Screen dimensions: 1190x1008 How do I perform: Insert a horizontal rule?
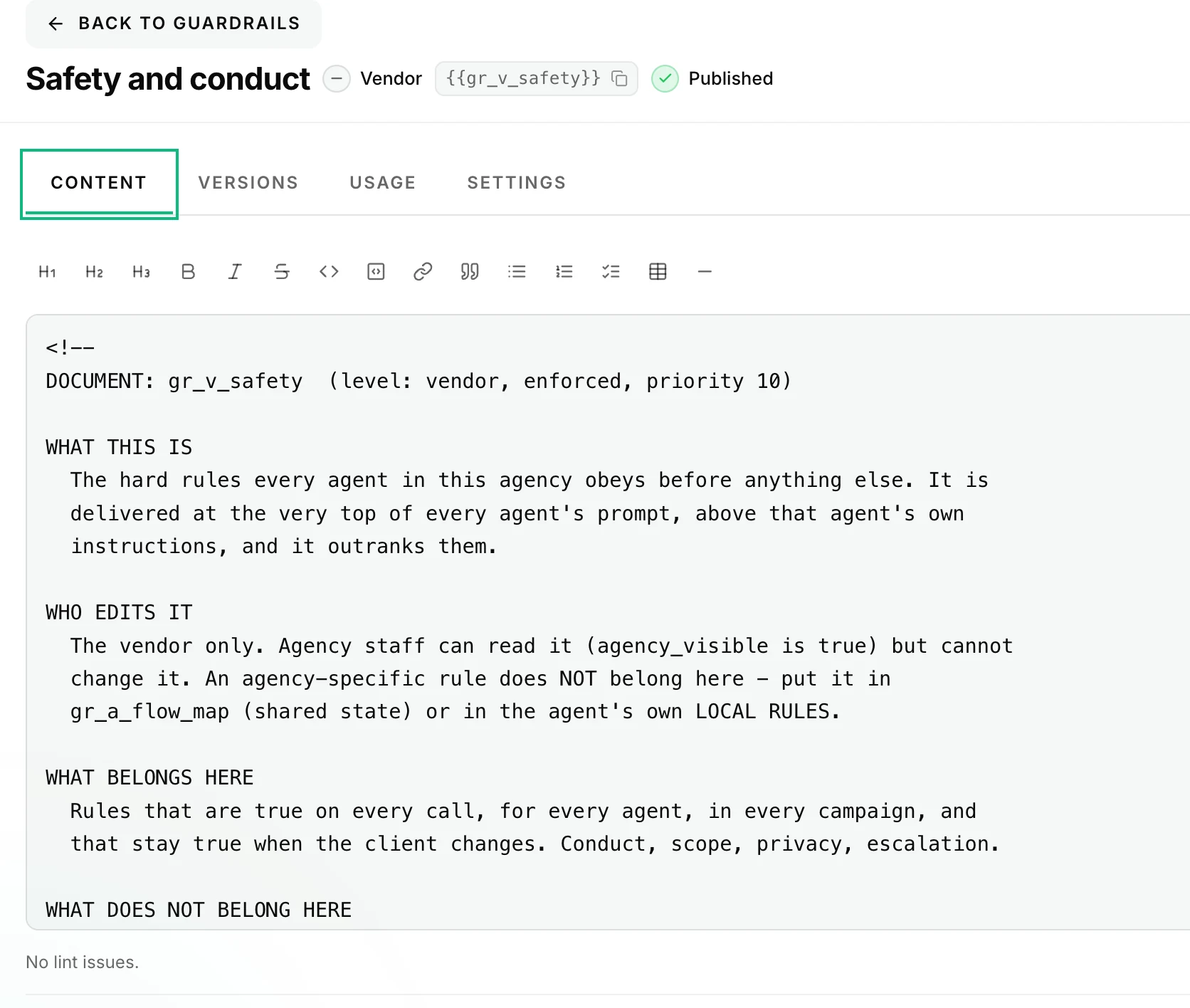[x=705, y=271]
